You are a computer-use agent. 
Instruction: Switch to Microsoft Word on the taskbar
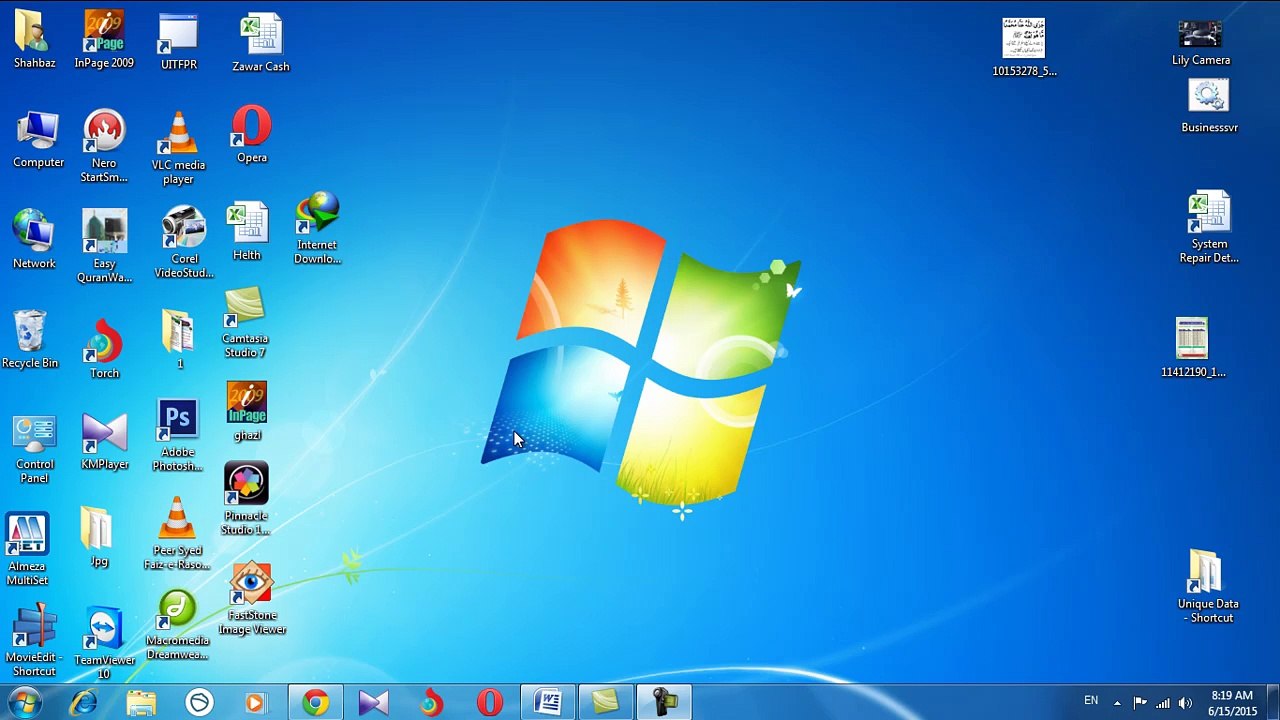tap(548, 703)
